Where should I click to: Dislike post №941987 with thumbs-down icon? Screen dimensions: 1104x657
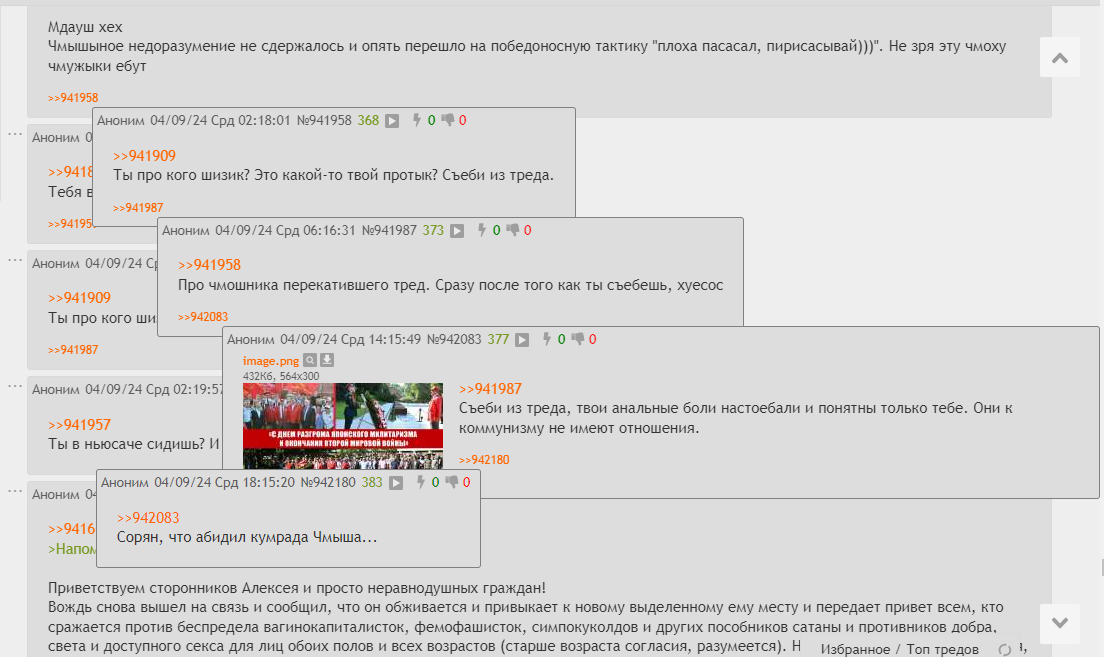512,230
